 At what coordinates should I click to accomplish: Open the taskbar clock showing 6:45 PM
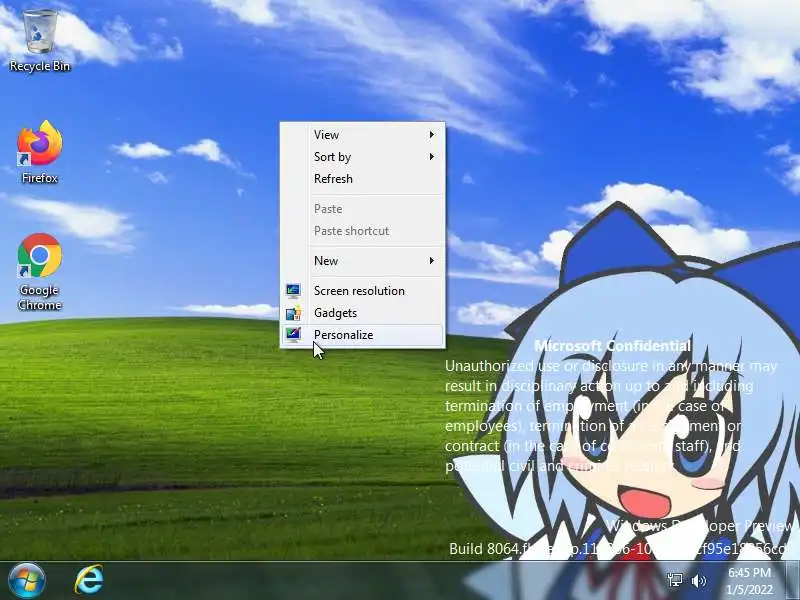click(x=749, y=581)
